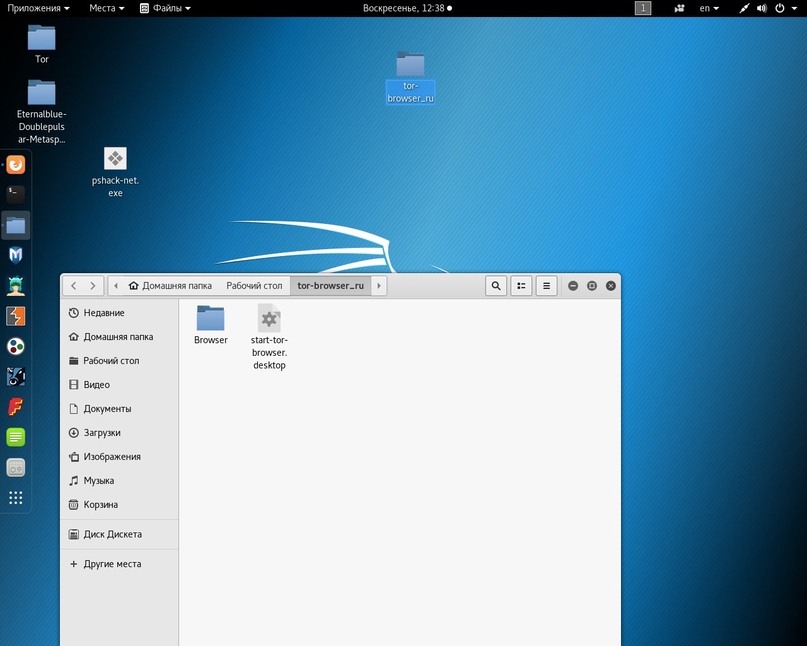Select the Browser folder in file manager
This screenshot has height=646, width=807.
click(210, 324)
